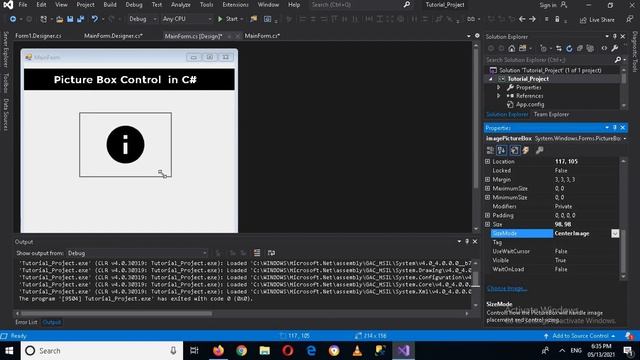
Task: Click Sign in button
Action: click(553, 5)
